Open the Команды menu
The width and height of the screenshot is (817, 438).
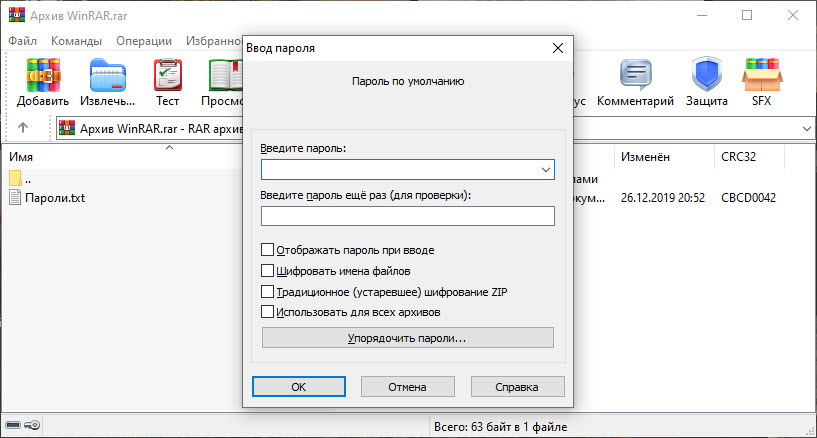pos(76,41)
